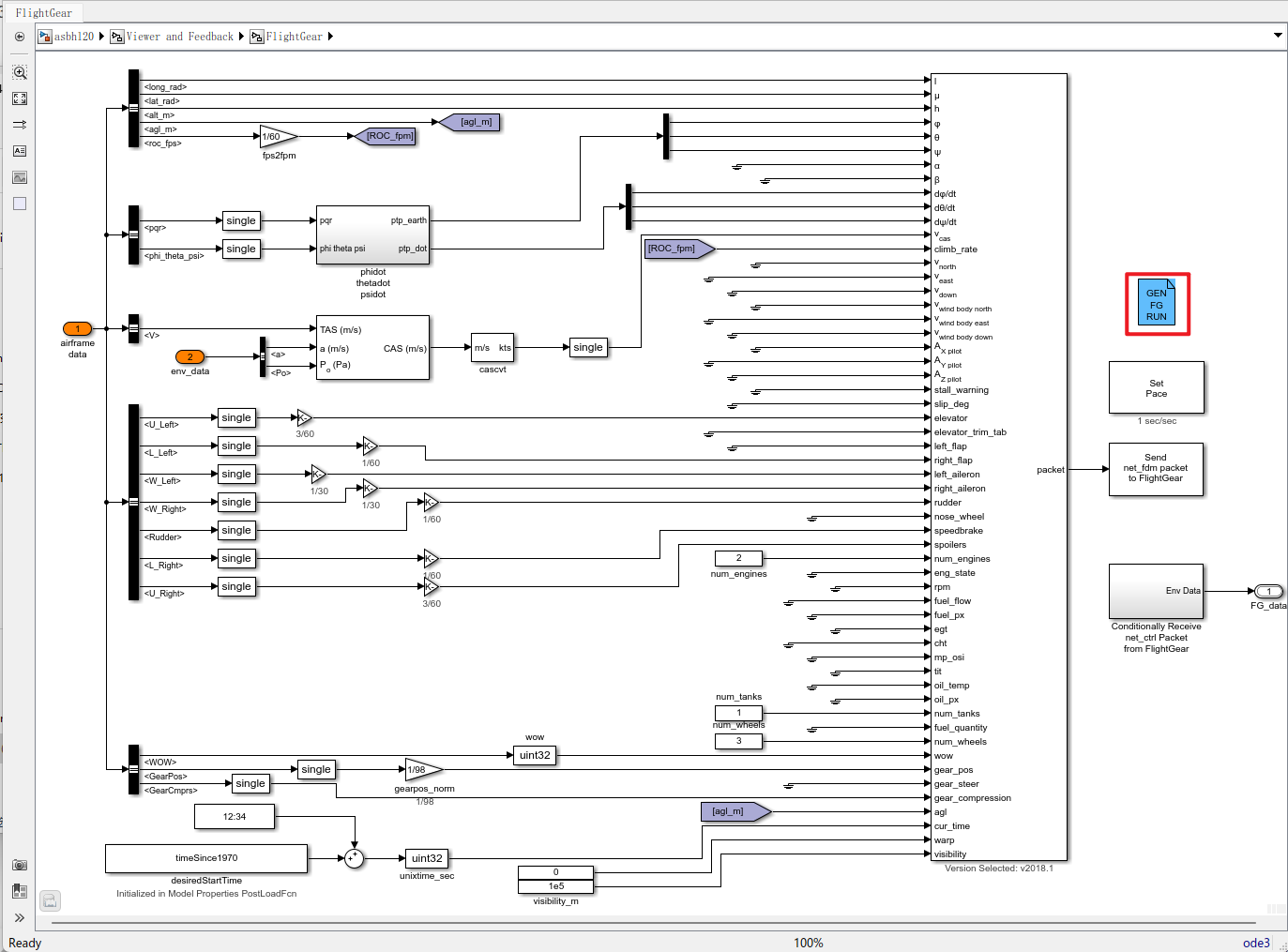
Task: Expand arrow after FlightGear breadcrumb
Action: tap(330, 37)
